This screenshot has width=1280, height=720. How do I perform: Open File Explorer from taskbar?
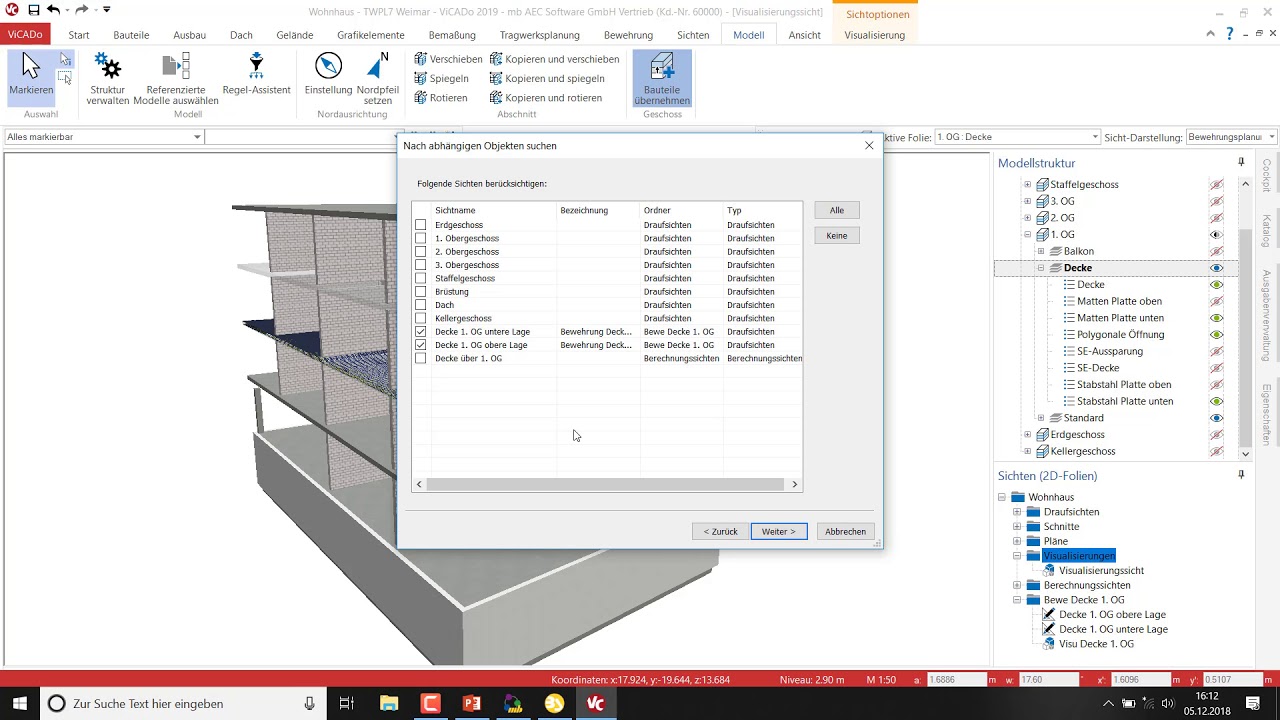388,704
